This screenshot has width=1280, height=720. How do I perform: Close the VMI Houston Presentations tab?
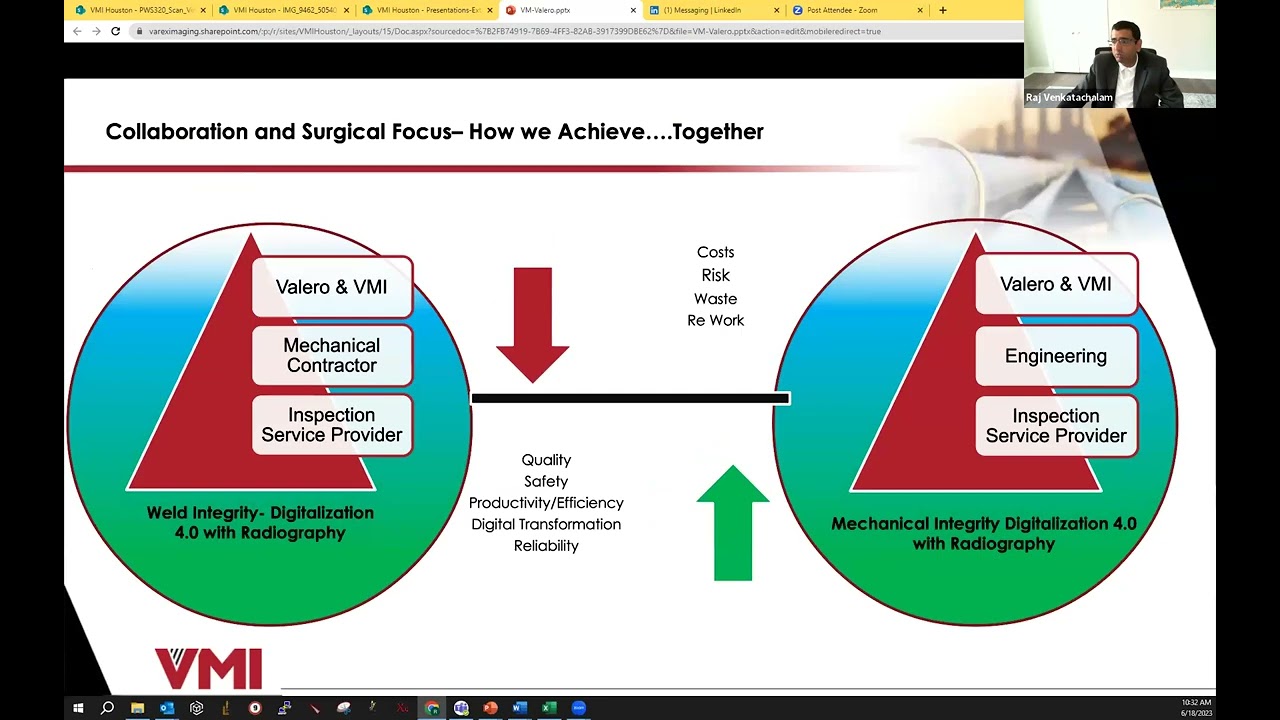[x=490, y=10]
